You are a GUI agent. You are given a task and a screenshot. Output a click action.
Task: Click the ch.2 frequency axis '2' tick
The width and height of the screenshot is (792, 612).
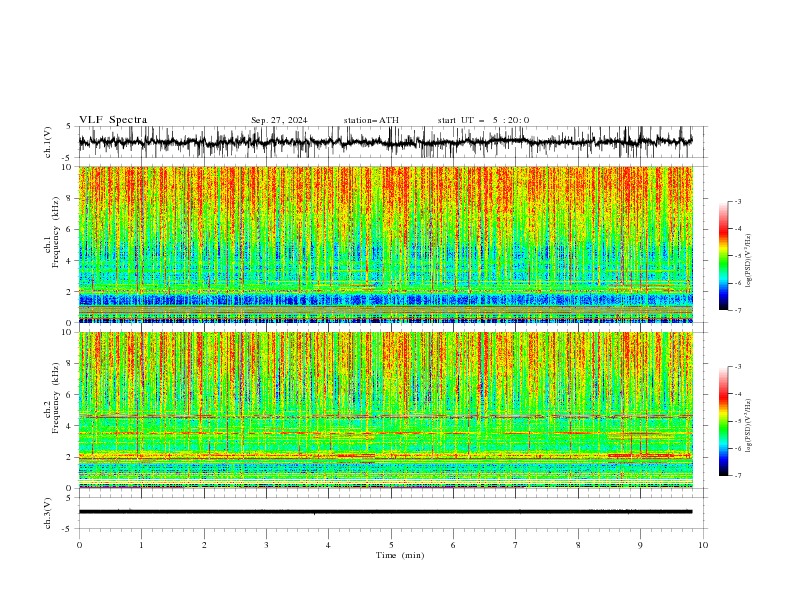tap(69, 457)
